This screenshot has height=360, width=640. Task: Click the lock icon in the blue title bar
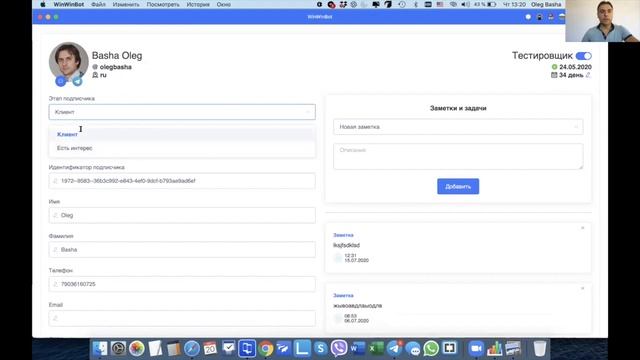(x=540, y=17)
